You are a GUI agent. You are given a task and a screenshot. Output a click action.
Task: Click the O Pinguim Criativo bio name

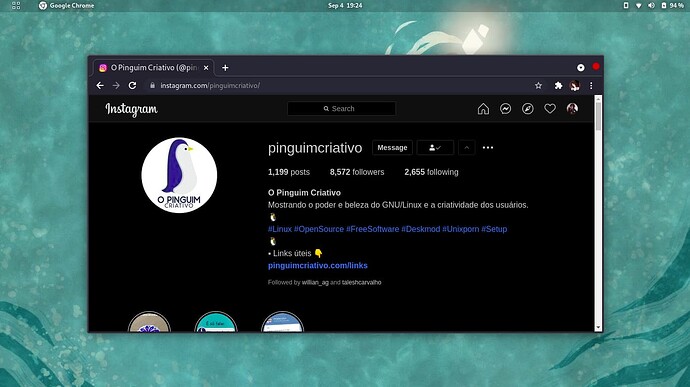pos(304,193)
